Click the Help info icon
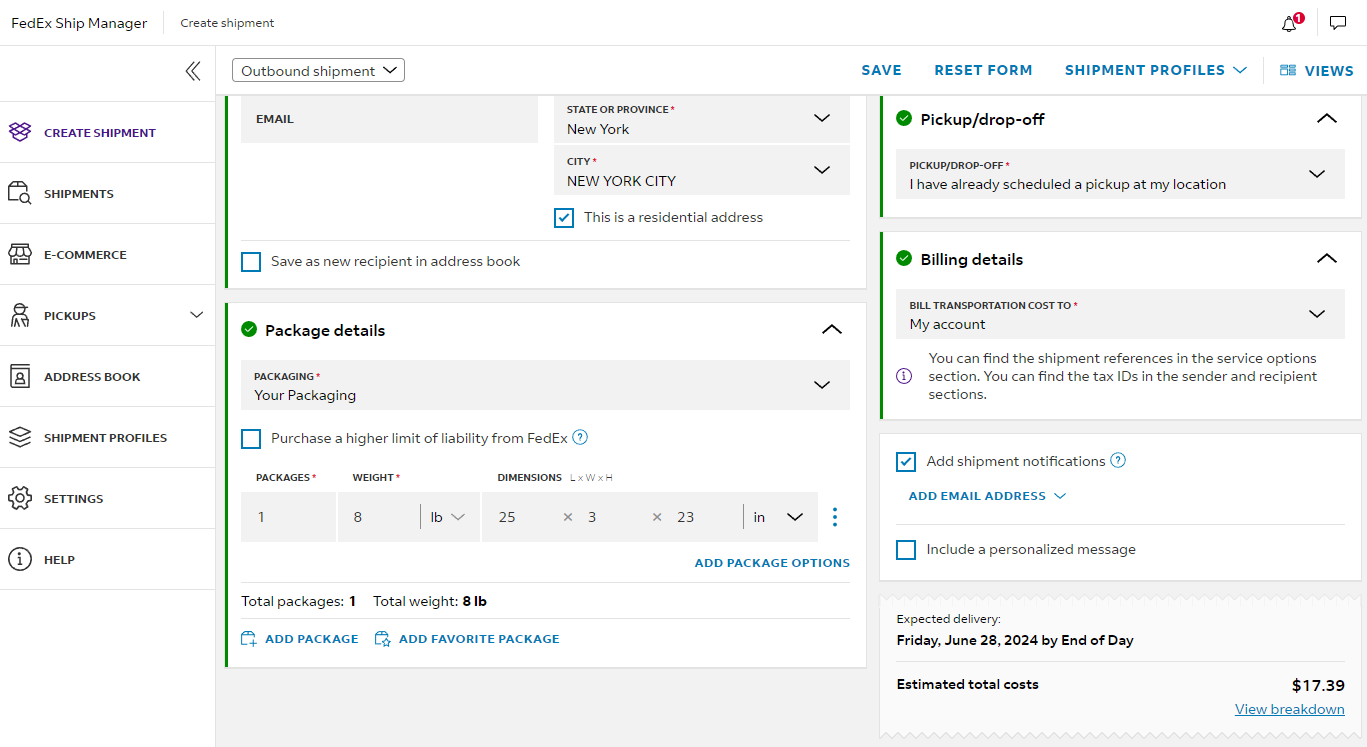Image resolution: width=1367 pixels, height=747 pixels. pos(20,559)
